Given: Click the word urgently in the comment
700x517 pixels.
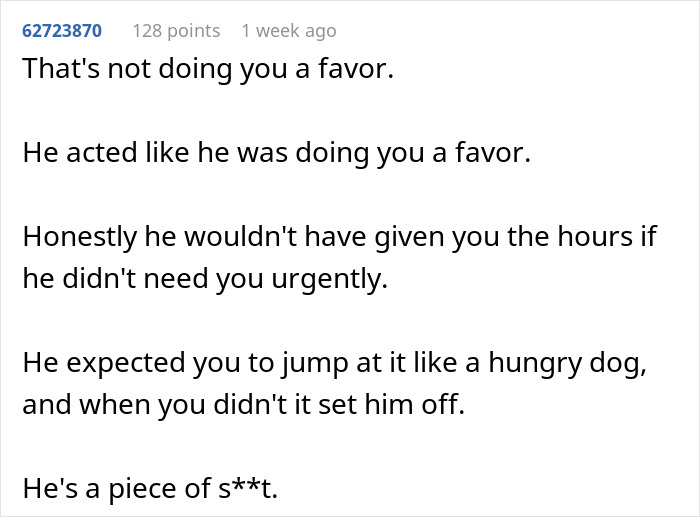Looking at the screenshot, I should (329, 279).
